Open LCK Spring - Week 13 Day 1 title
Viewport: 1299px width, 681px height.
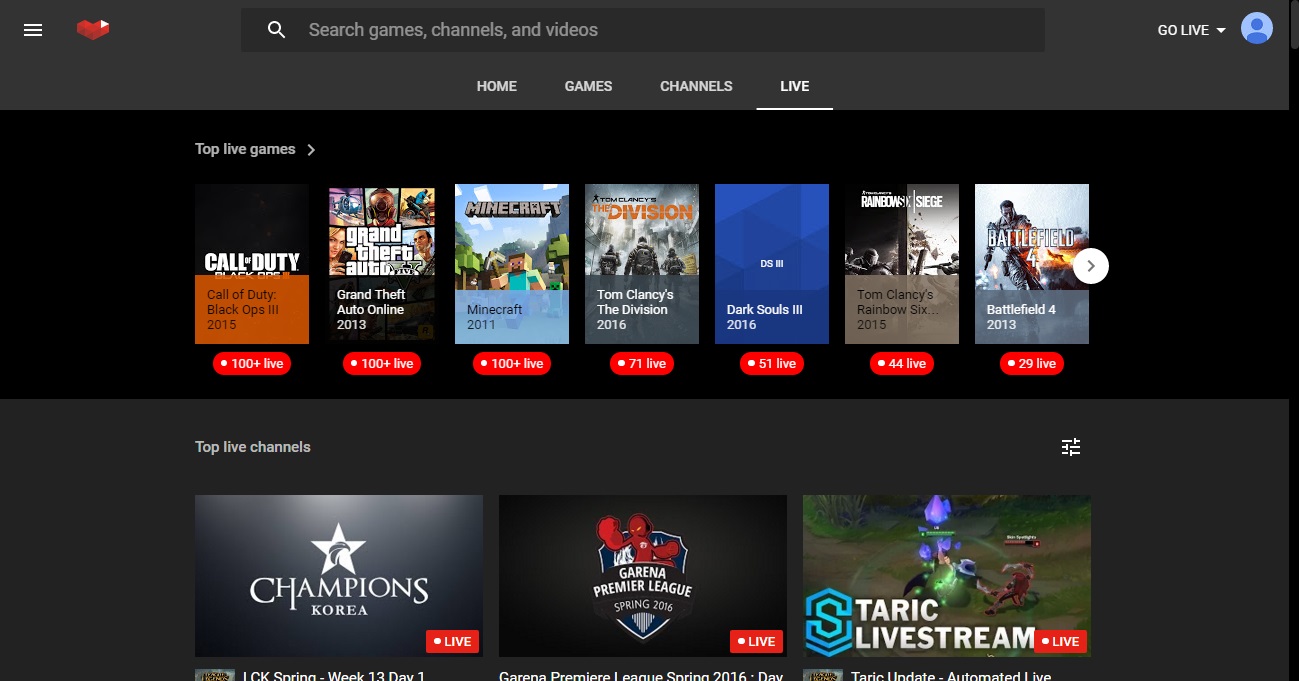coord(334,676)
